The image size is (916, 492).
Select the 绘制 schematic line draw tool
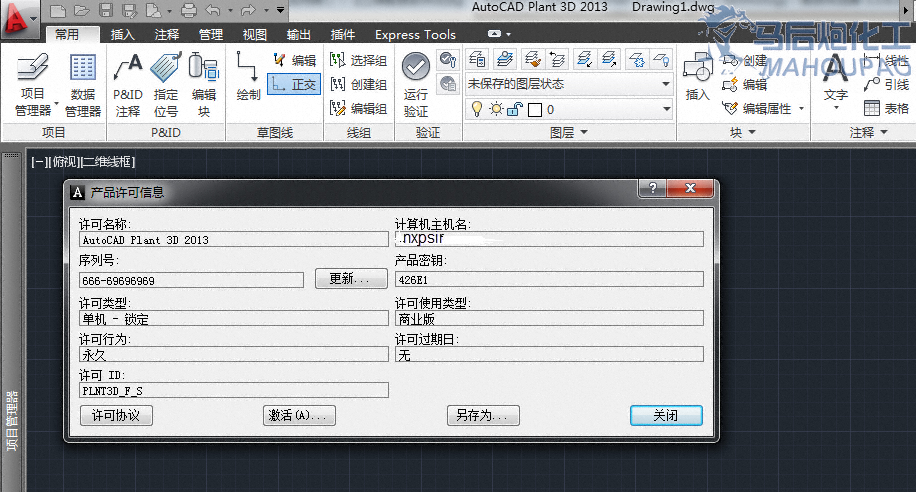click(x=248, y=76)
